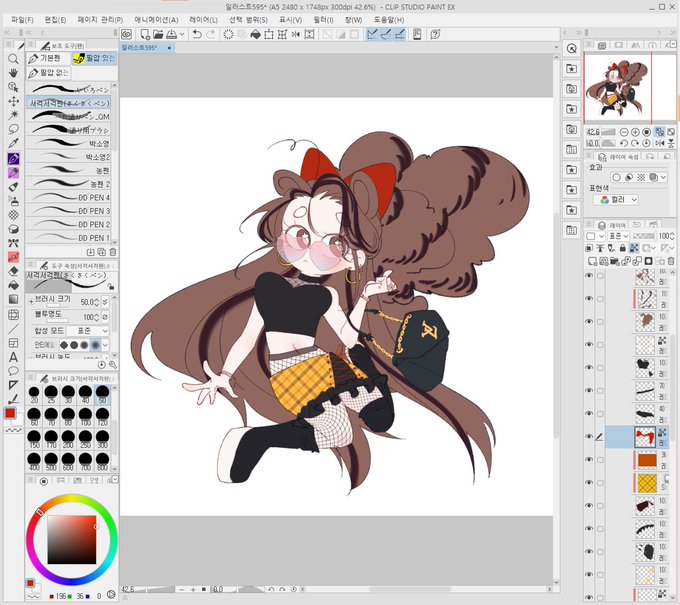The width and height of the screenshot is (680, 605).
Task: Choose the 박소영2 brush
Action: pos(69,157)
